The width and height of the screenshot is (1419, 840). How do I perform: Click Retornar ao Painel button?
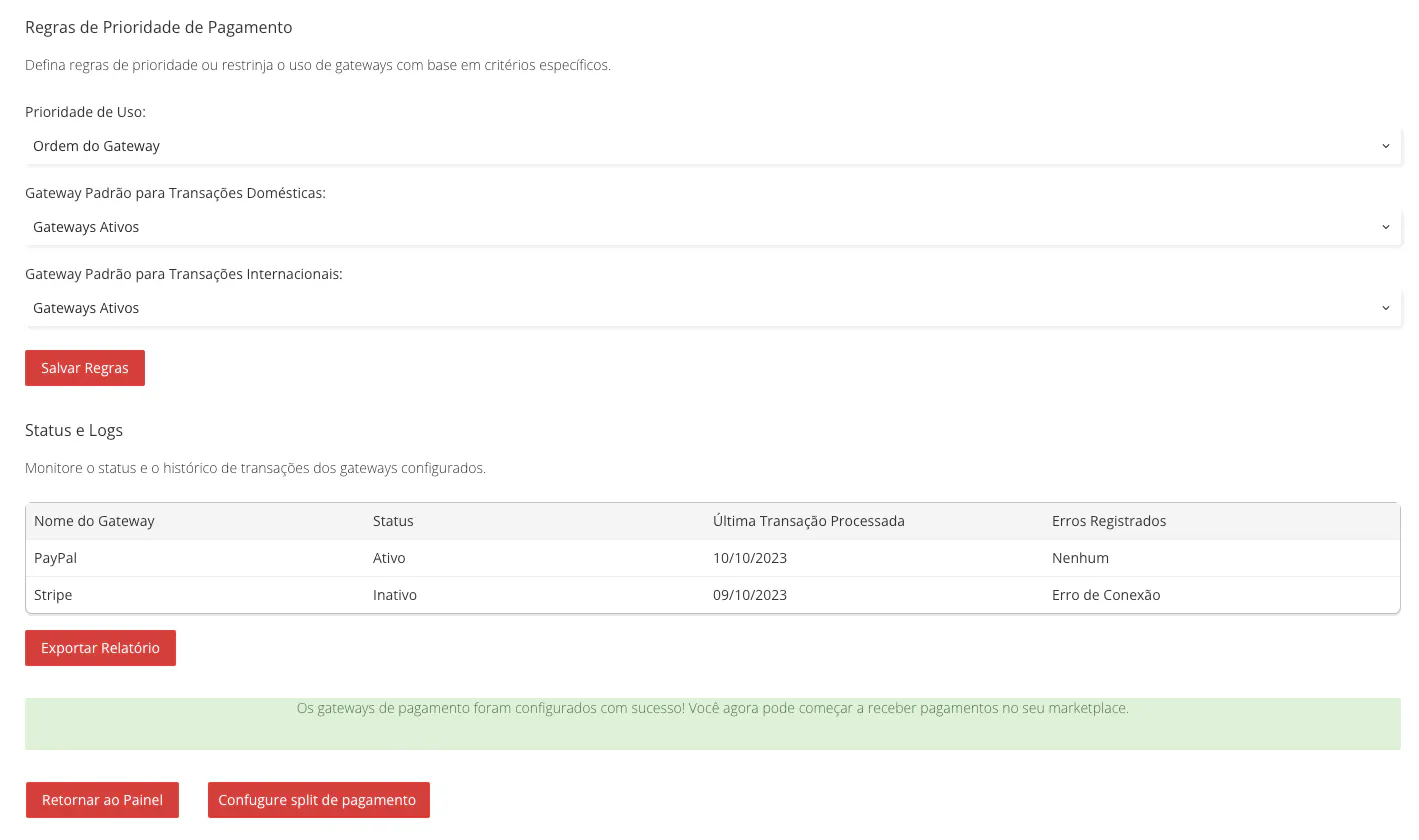[102, 800]
